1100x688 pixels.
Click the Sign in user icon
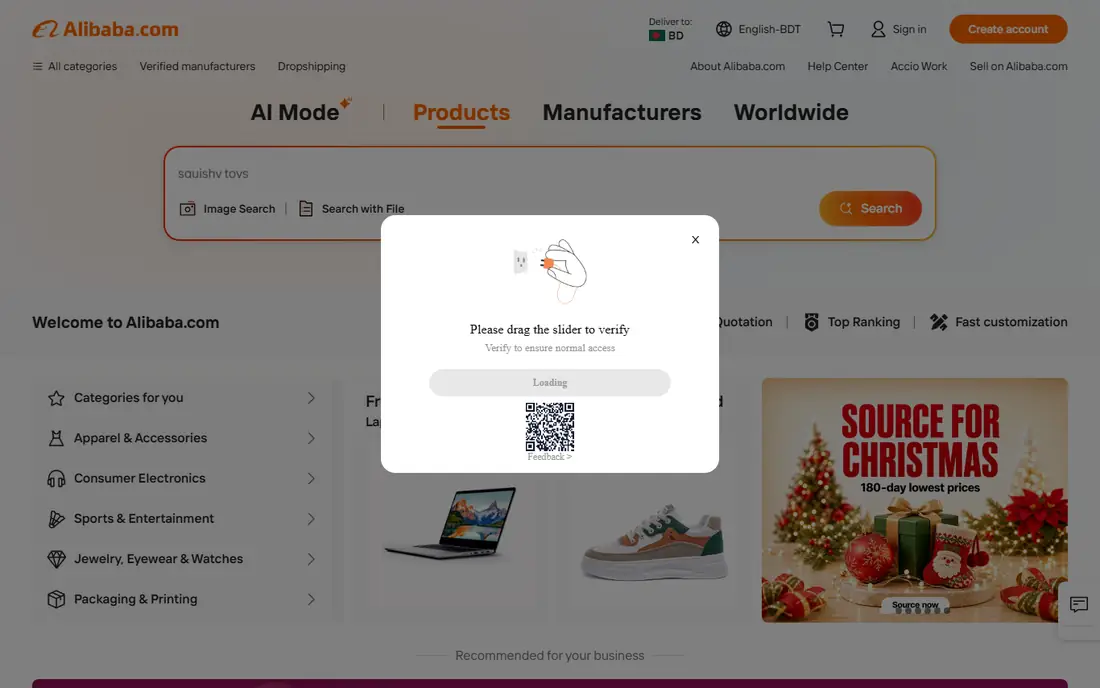tap(878, 29)
